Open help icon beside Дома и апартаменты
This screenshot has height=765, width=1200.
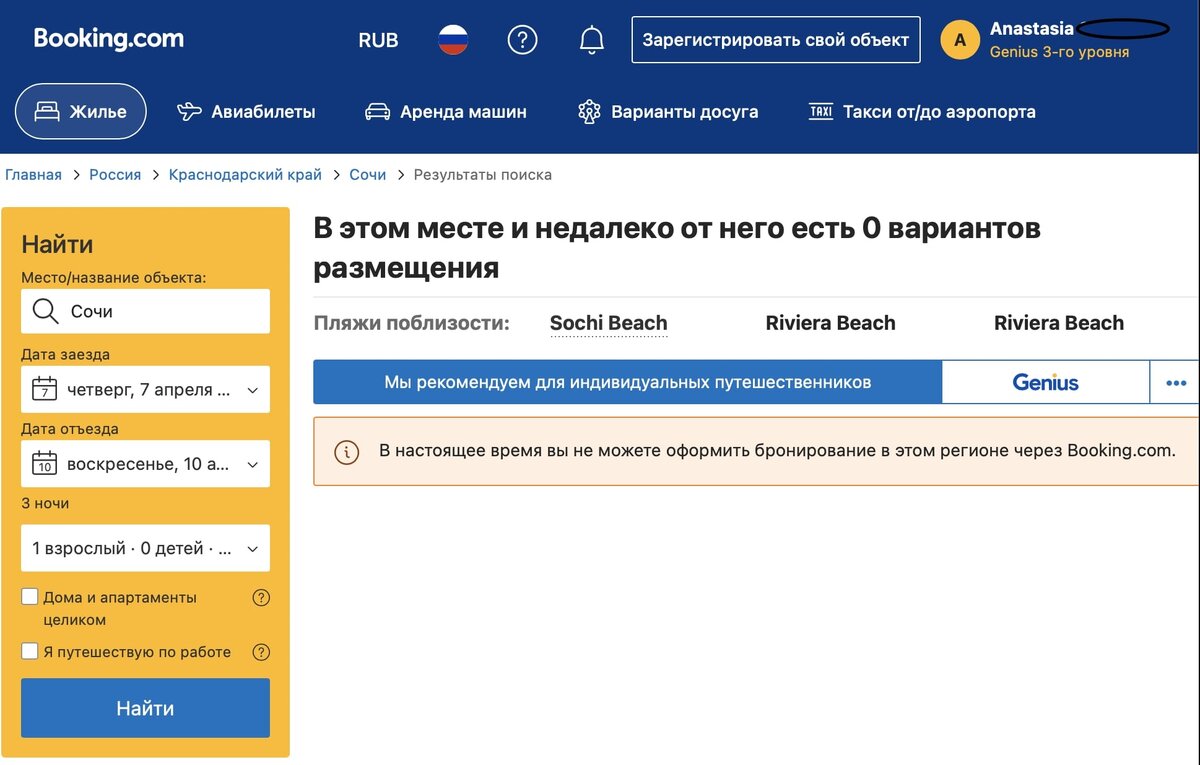point(261,598)
